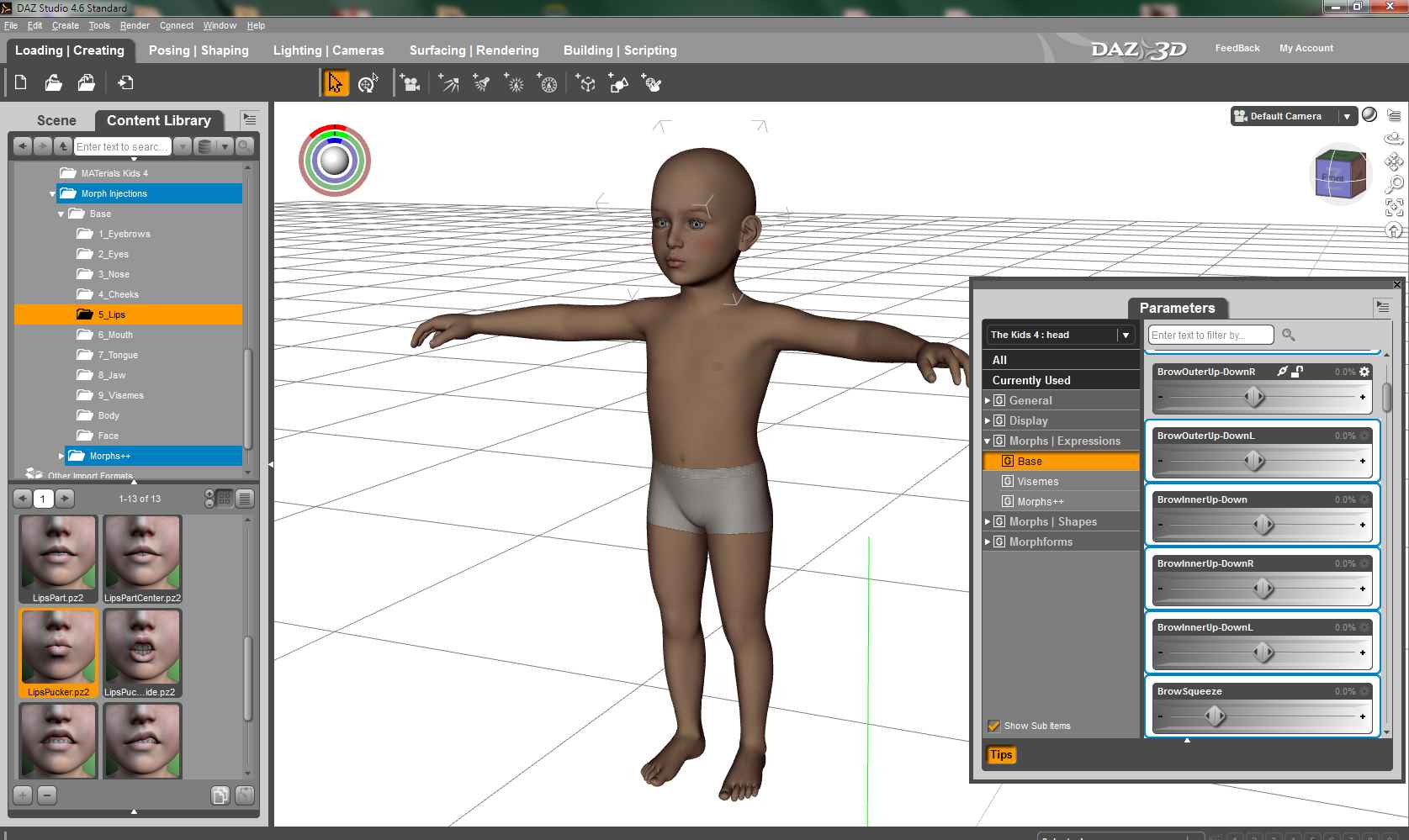Click the BrowOuterUp-DownL slider handle
This screenshot has width=1409, height=840.
(x=1254, y=461)
